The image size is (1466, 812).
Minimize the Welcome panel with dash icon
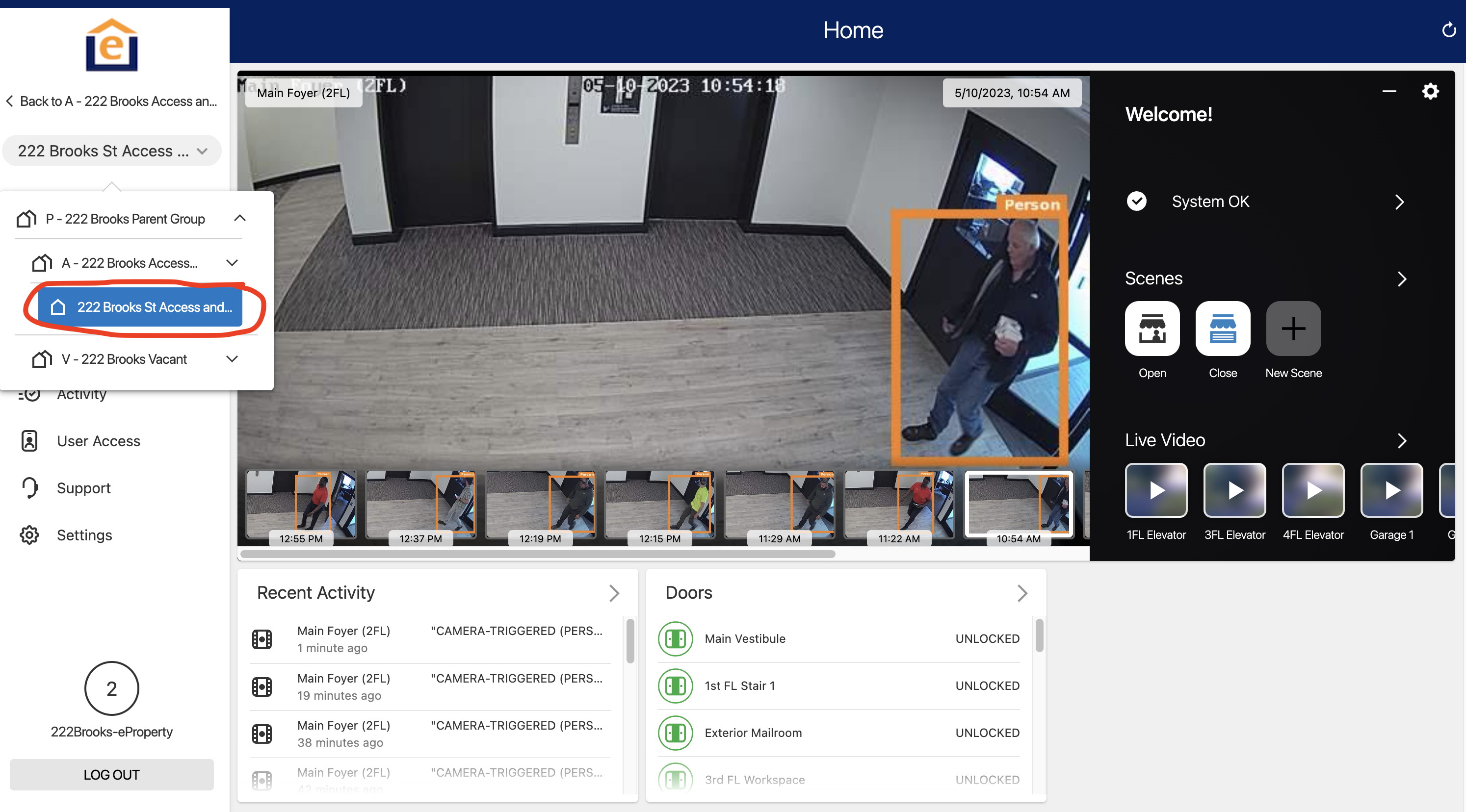[1389, 91]
